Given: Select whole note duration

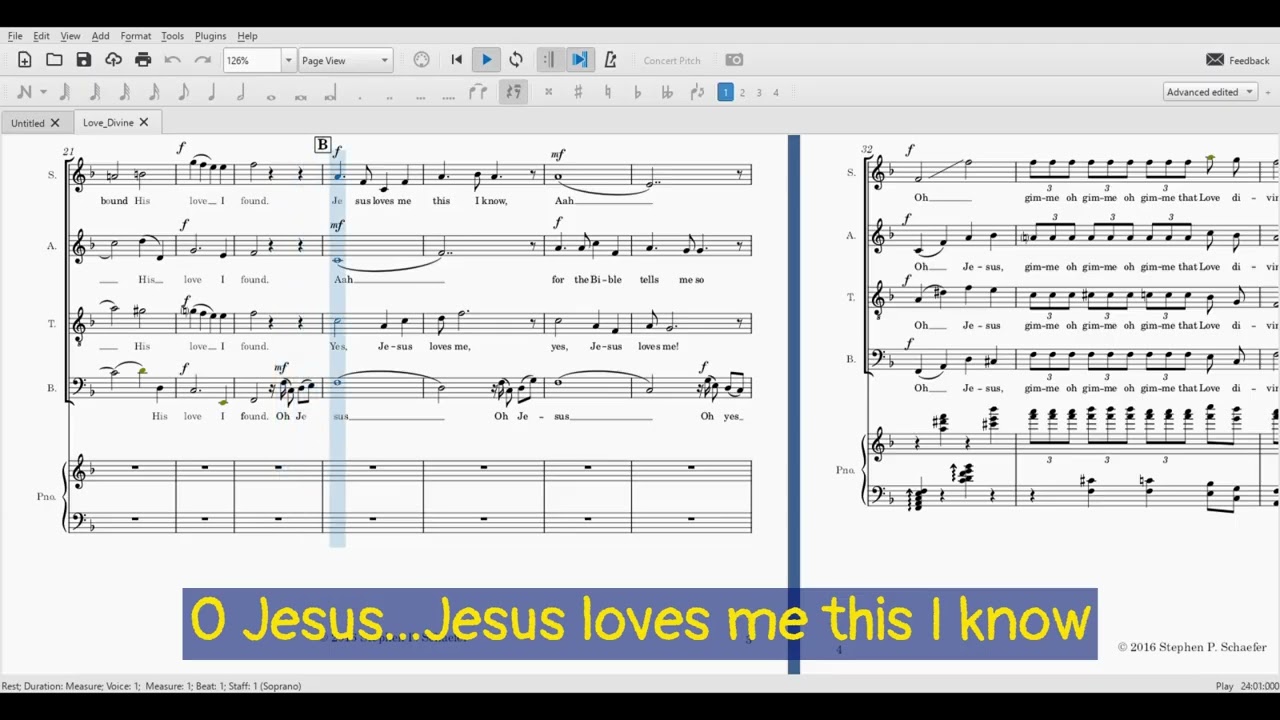Looking at the screenshot, I should 271,96.
